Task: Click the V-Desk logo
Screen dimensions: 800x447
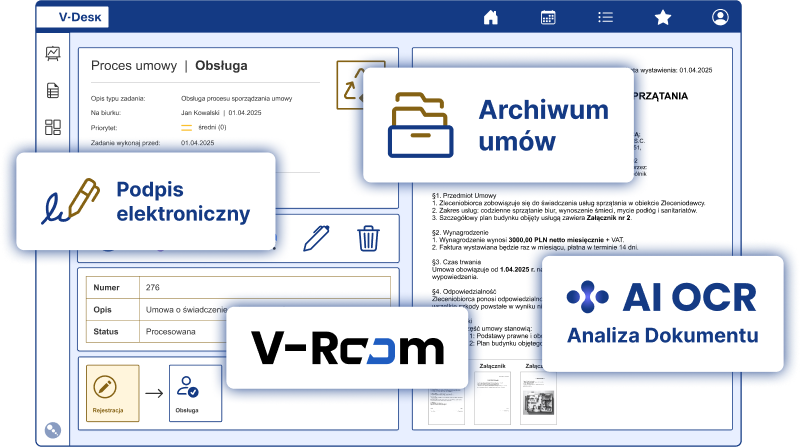Action: 72,17
